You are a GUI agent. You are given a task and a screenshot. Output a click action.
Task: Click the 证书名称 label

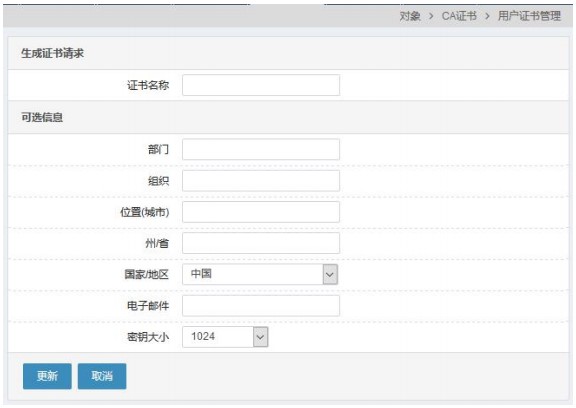148,85
